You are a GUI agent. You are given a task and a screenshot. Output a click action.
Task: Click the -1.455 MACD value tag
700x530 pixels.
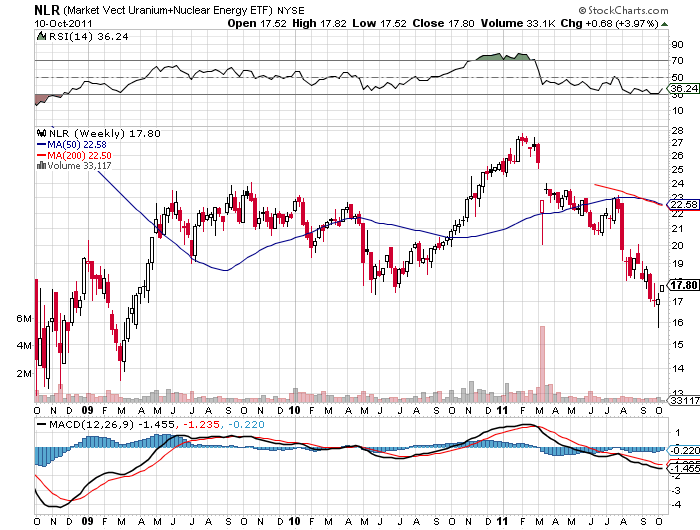683,468
